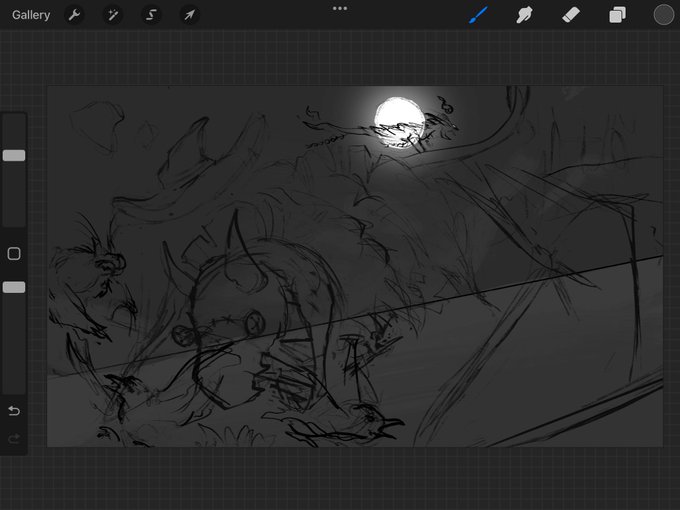Pick the Eraser tool
The width and height of the screenshot is (680, 510).
point(571,15)
